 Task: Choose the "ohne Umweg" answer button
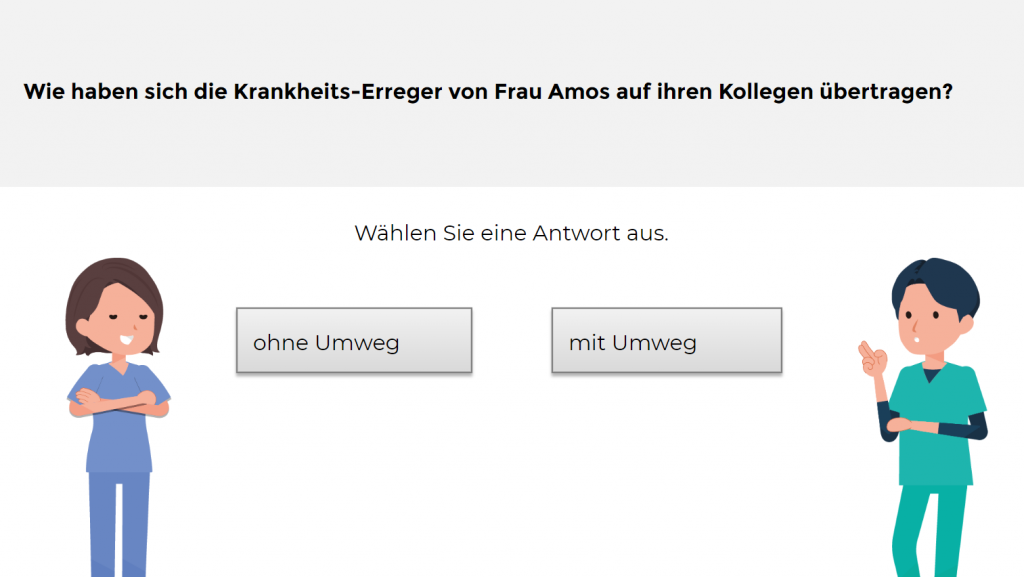353,341
